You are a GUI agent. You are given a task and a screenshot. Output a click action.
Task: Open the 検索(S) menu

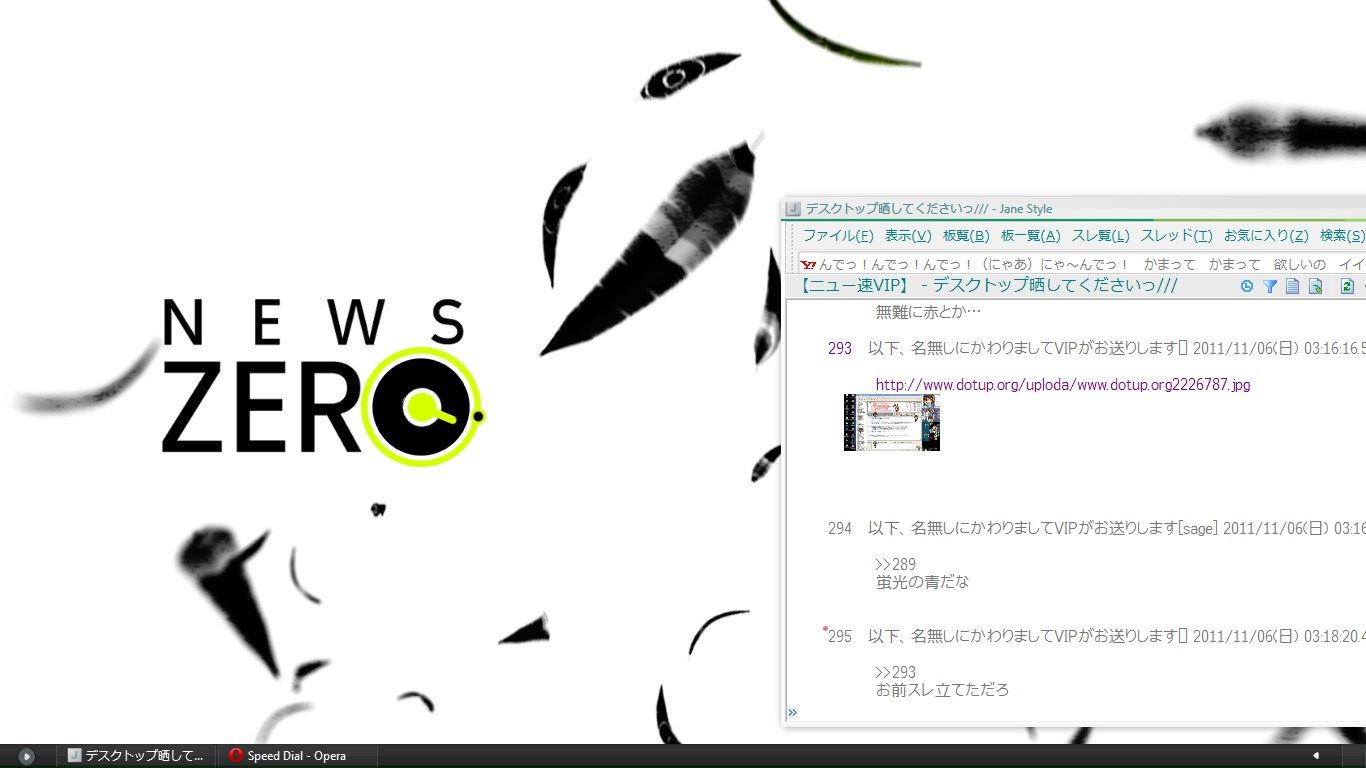(1342, 236)
